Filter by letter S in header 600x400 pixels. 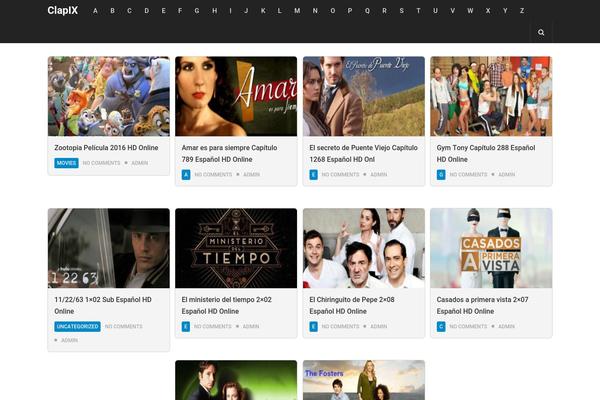(x=401, y=11)
